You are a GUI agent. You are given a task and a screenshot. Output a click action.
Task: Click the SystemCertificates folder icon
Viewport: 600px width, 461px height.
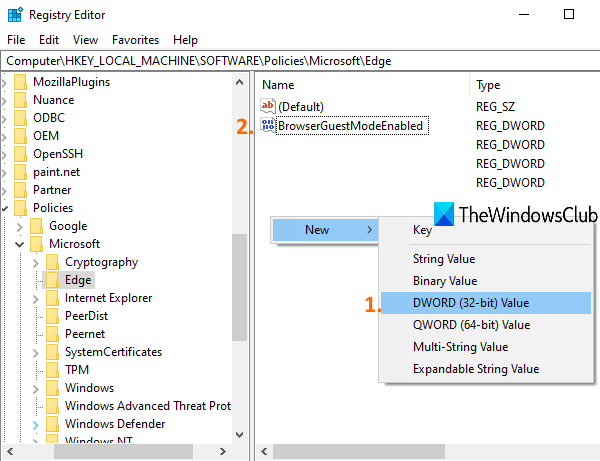click(52, 352)
